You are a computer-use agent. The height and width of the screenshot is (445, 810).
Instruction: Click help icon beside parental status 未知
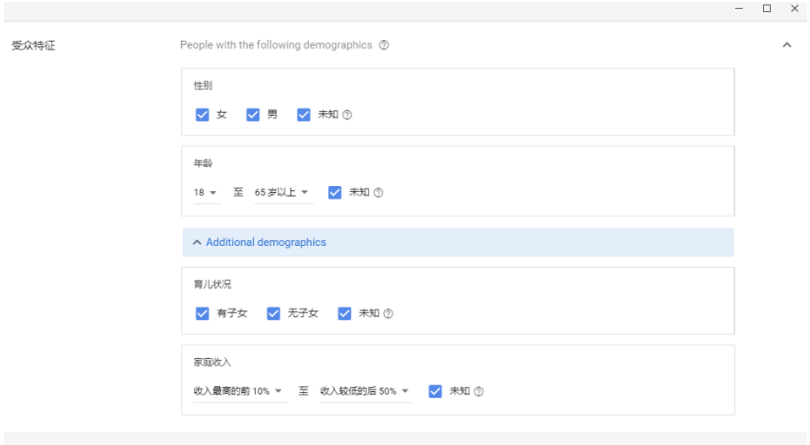[388, 313]
